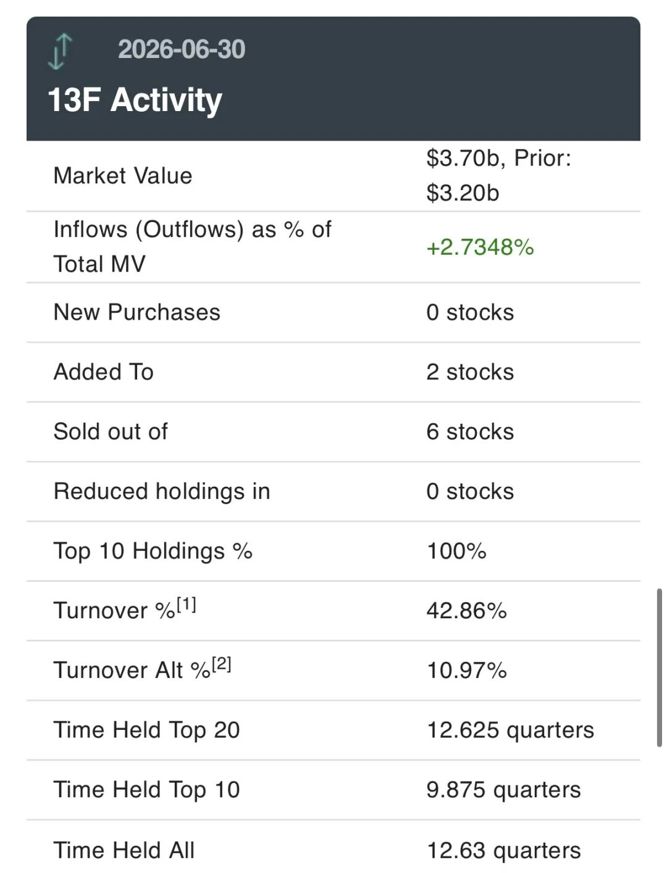
Task: Open the Turnover Alt % footnote [2]
Action: pyautogui.click(x=222, y=665)
